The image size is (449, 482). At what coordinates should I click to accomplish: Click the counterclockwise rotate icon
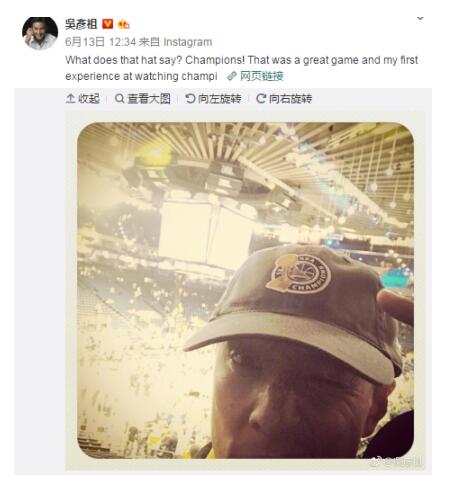click(190, 99)
